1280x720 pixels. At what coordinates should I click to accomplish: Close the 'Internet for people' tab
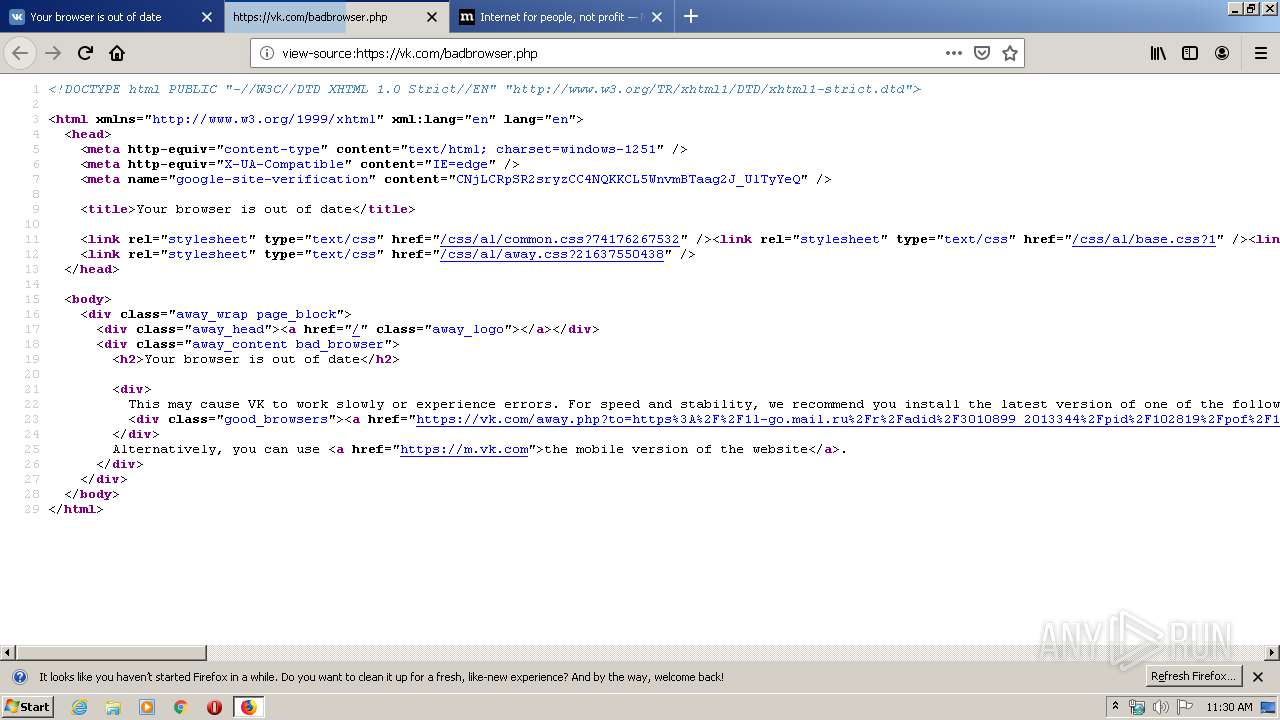656,17
